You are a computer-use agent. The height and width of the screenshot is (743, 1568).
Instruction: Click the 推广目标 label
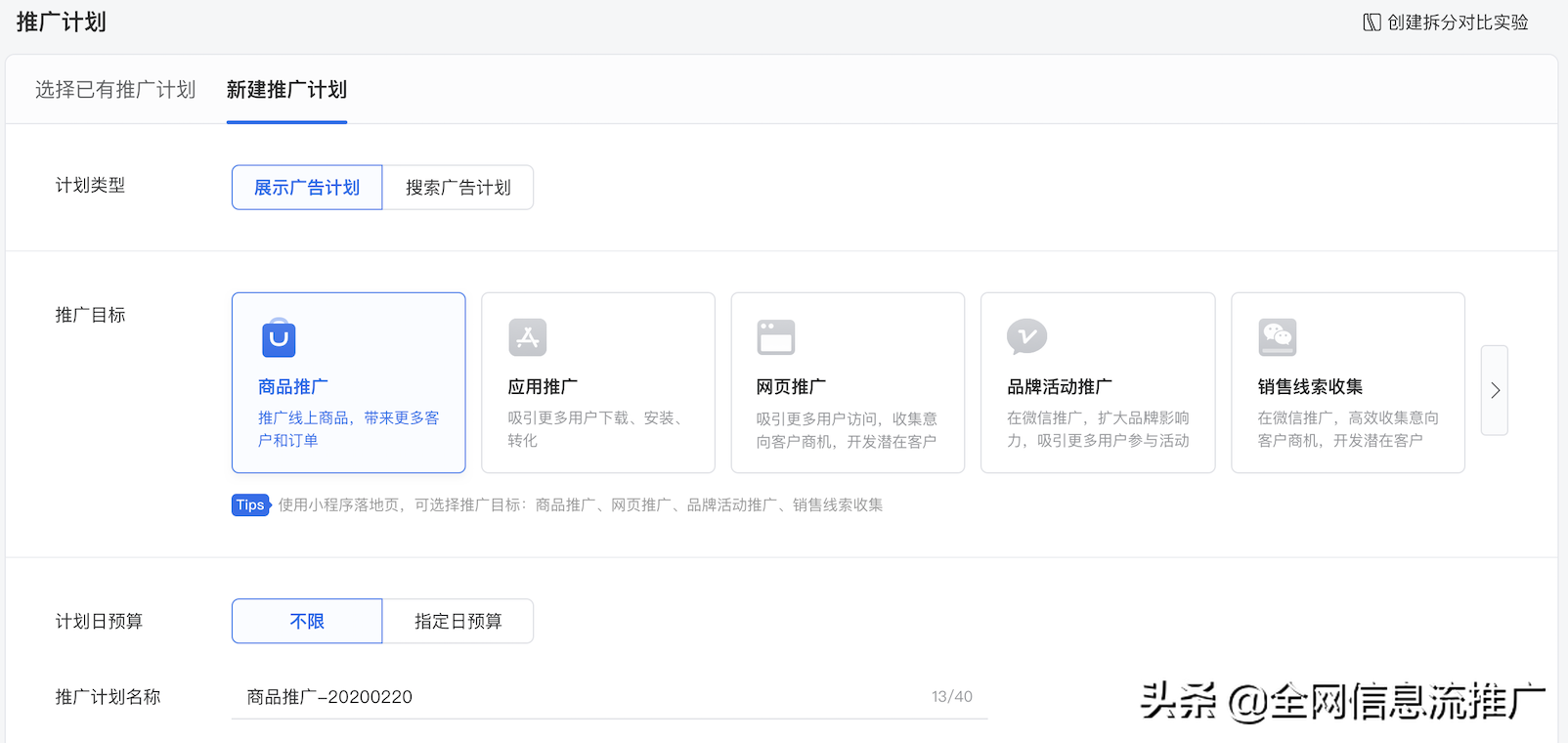click(90, 315)
